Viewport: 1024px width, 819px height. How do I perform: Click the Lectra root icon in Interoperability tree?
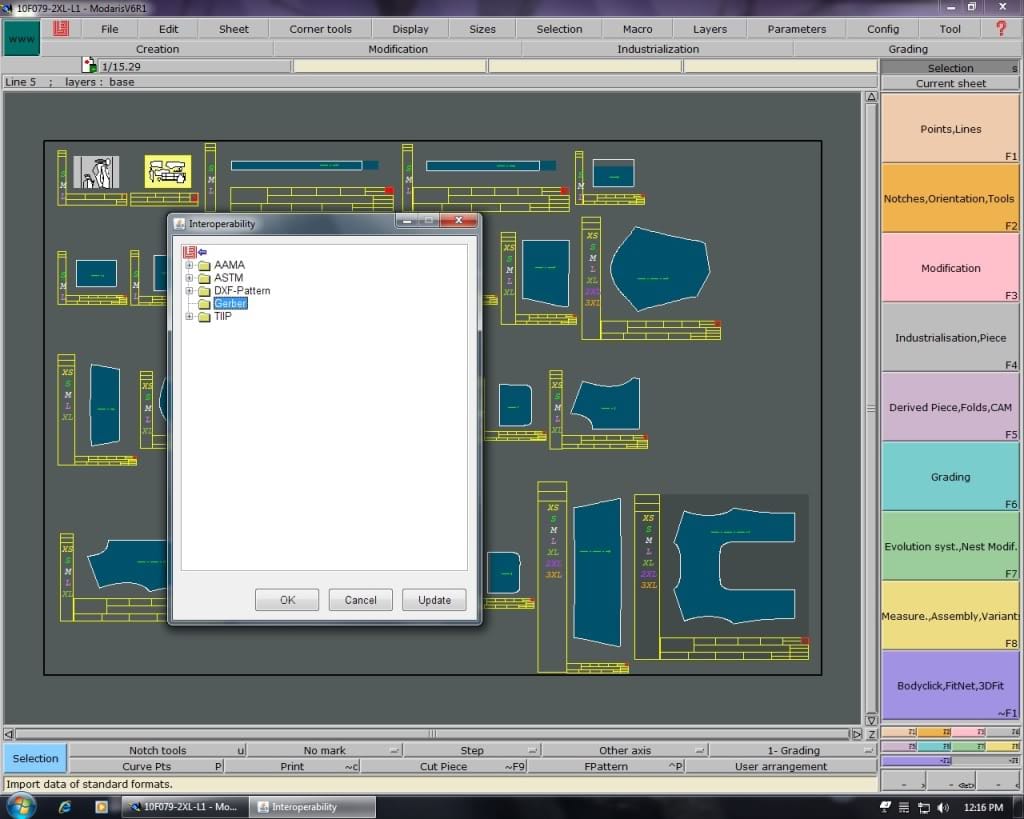coord(189,252)
